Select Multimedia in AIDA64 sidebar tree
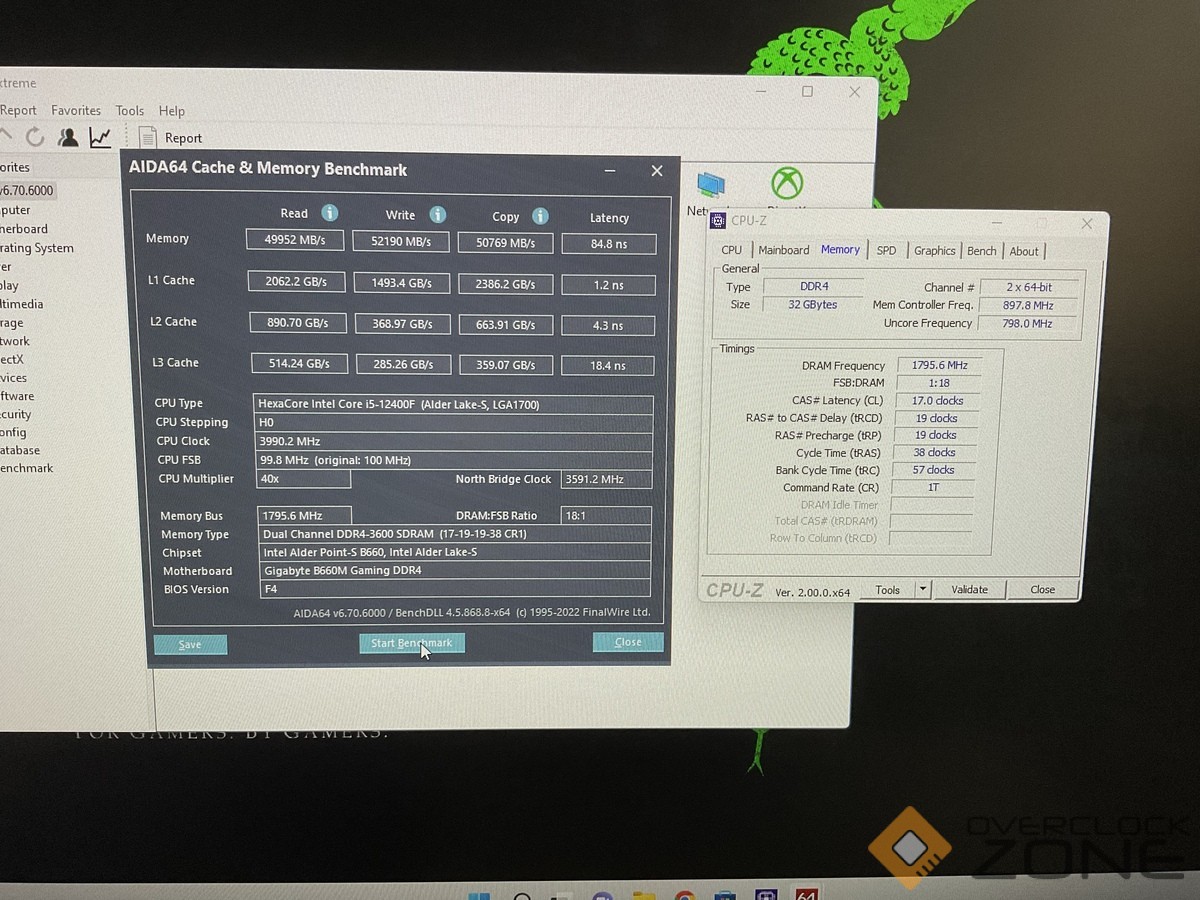This screenshot has width=1200, height=900. coord(22,304)
